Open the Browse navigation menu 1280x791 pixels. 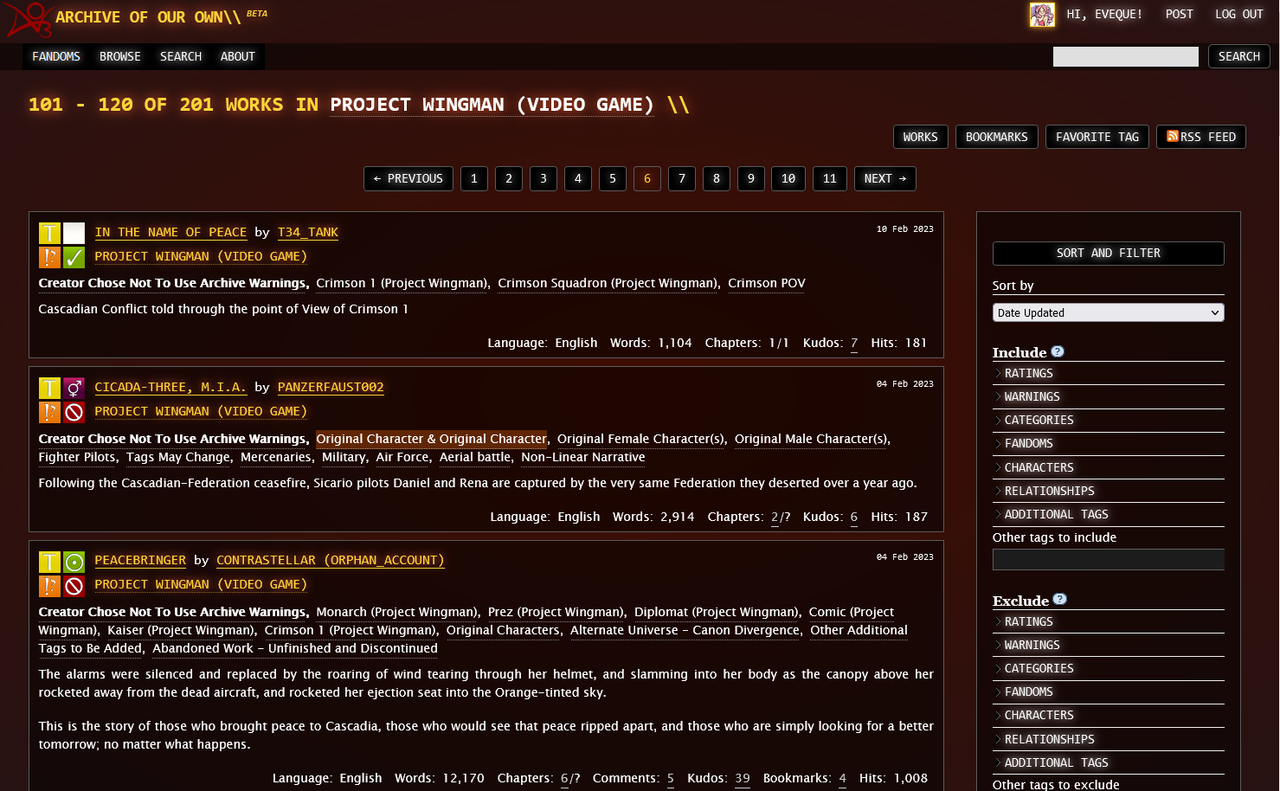120,56
